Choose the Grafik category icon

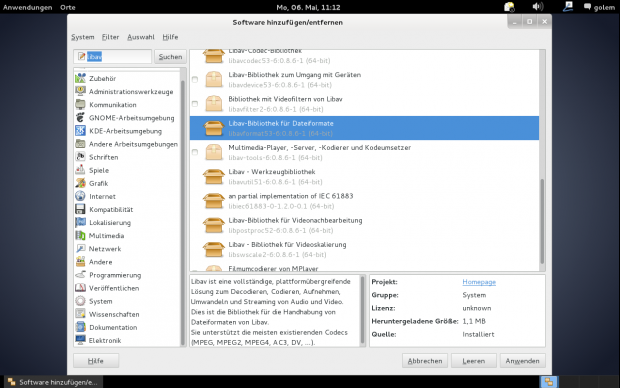point(80,183)
